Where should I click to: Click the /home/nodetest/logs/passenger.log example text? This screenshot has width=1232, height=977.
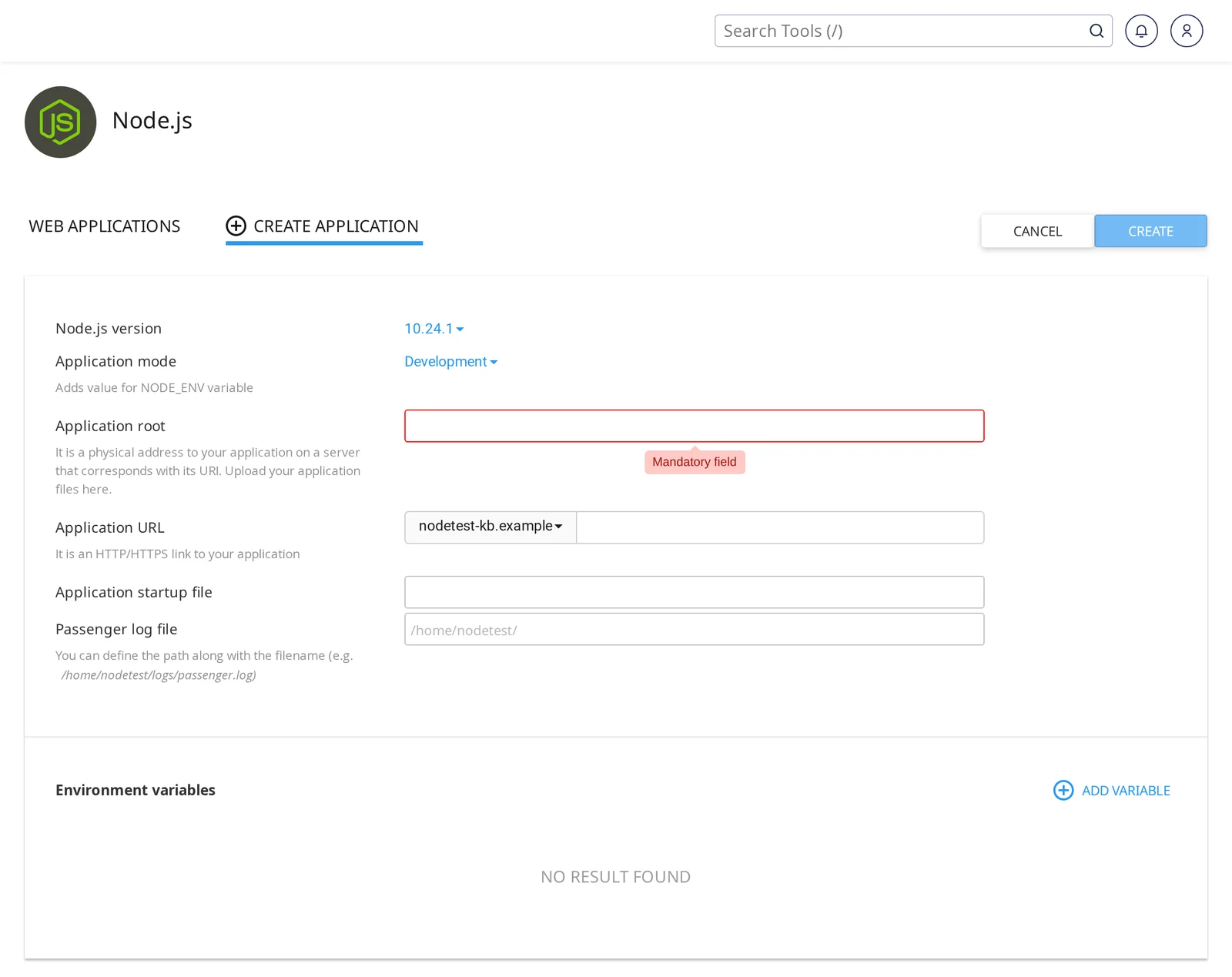[159, 675]
